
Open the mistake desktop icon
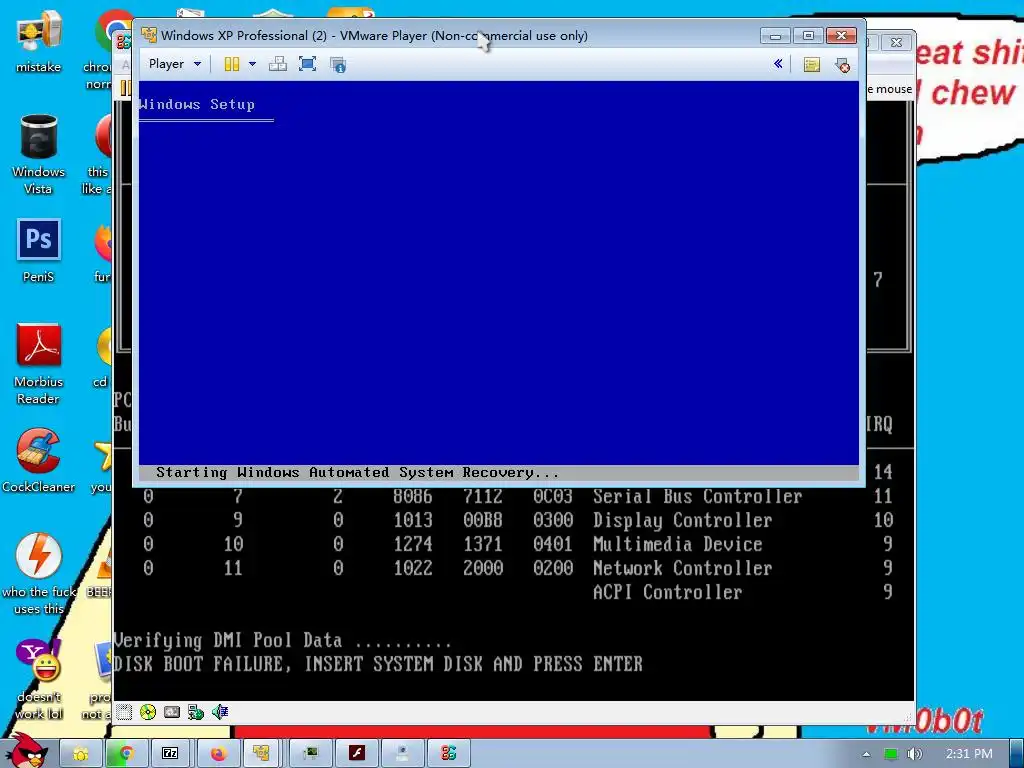pos(39,40)
